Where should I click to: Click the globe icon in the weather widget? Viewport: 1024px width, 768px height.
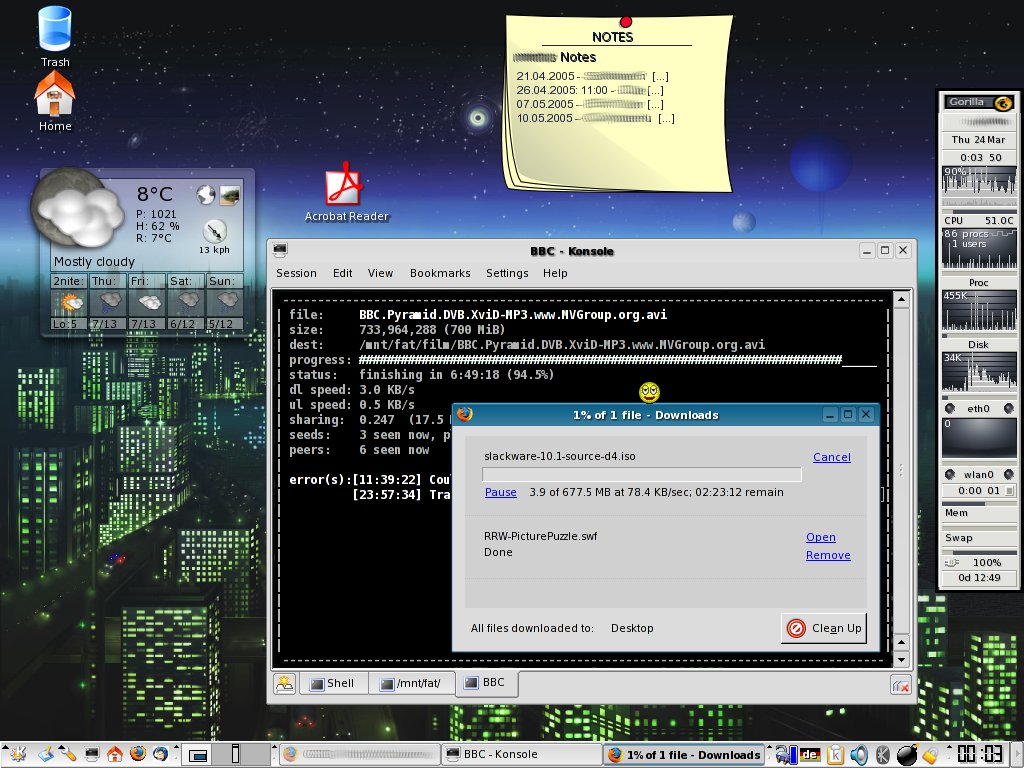click(x=206, y=195)
